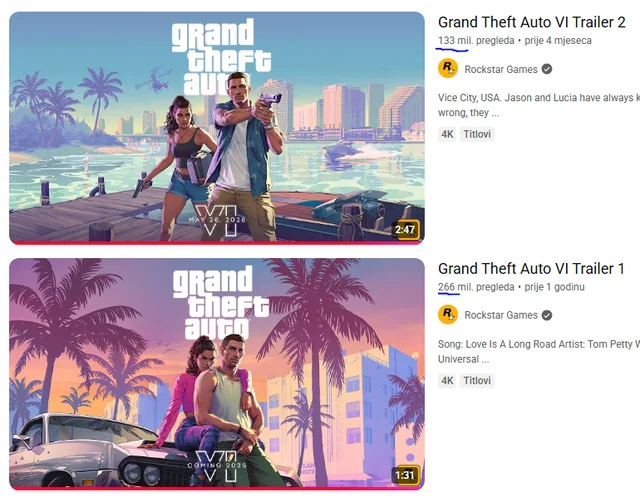The width and height of the screenshot is (640, 502).
Task: Click the 1:31 duration label on Trailer 1
Action: 405,475
